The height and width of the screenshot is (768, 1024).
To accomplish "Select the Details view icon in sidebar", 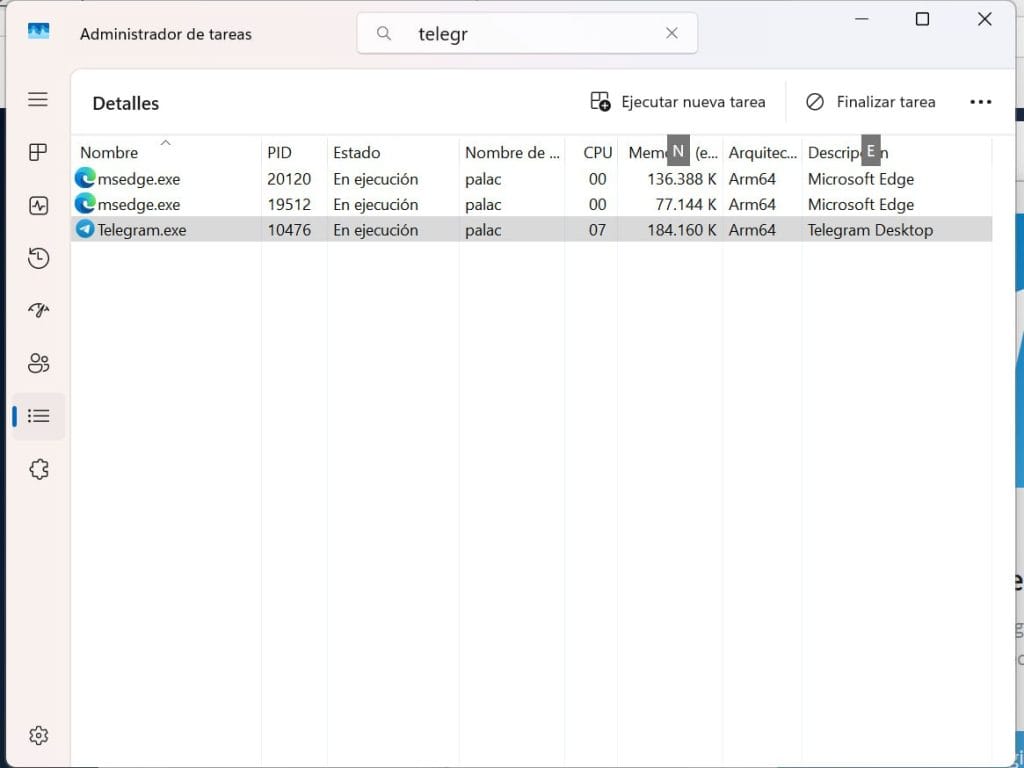I will pos(38,416).
